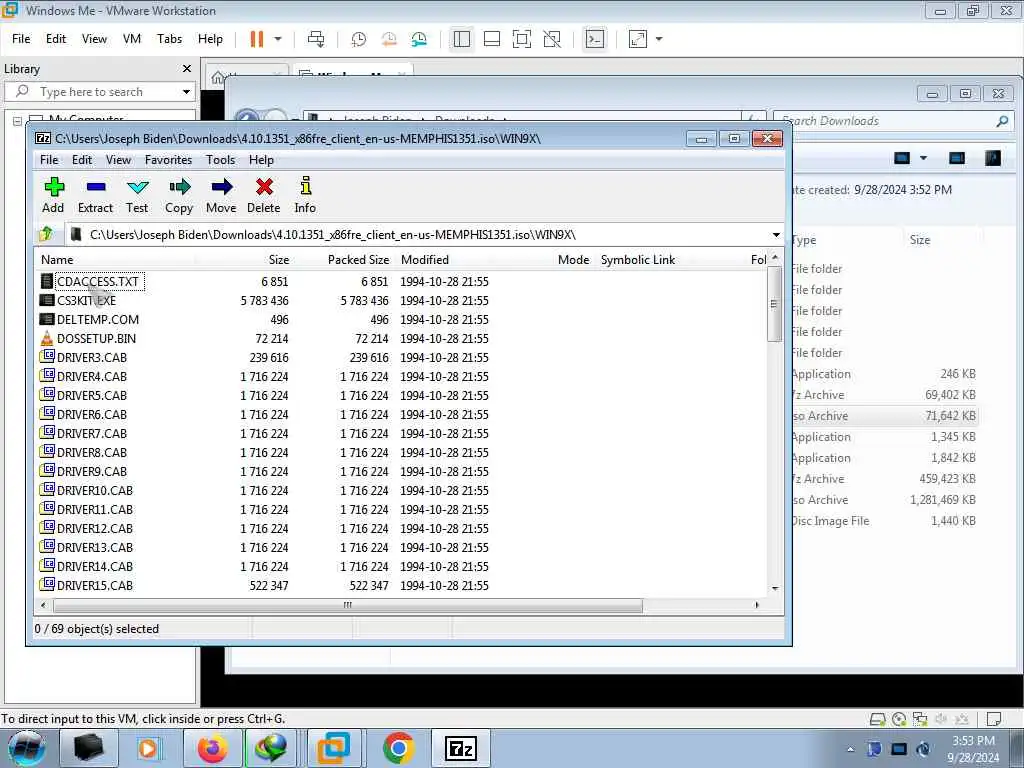Image resolution: width=1024 pixels, height=768 pixels.
Task: Select the CDACCESS.TXT file
Action: point(97,281)
